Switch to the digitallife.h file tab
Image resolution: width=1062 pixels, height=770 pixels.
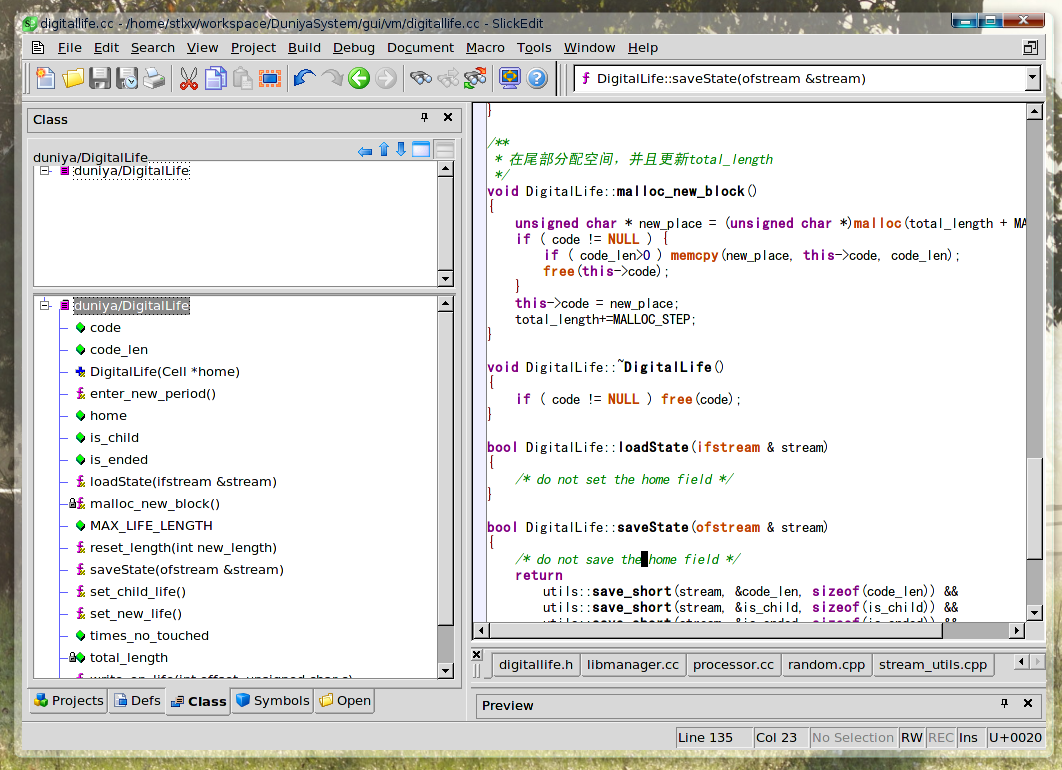[536, 664]
